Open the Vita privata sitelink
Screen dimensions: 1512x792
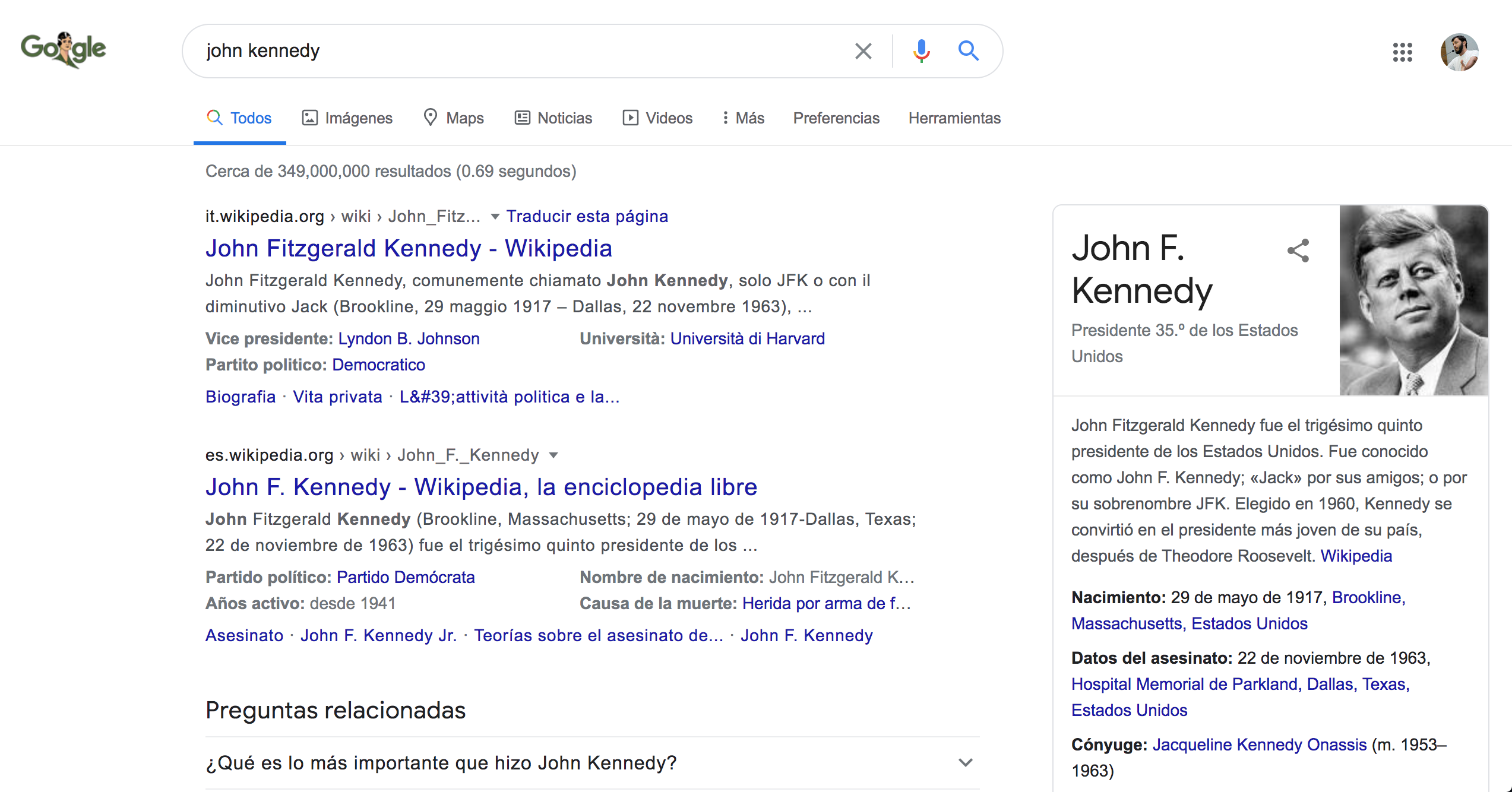click(337, 397)
